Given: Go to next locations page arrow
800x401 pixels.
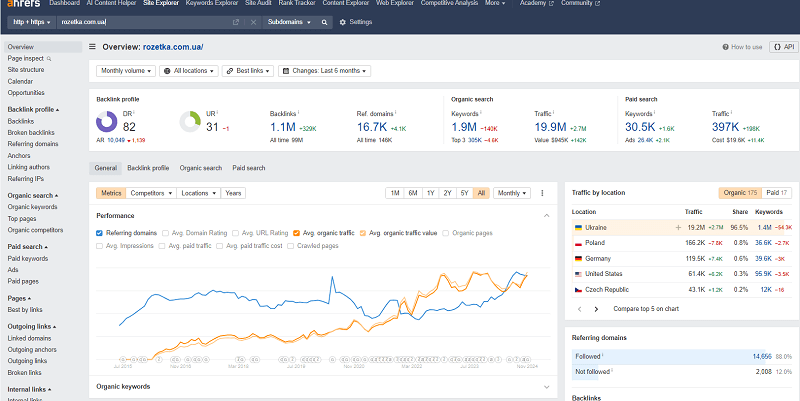Looking at the screenshot, I should 596,309.
